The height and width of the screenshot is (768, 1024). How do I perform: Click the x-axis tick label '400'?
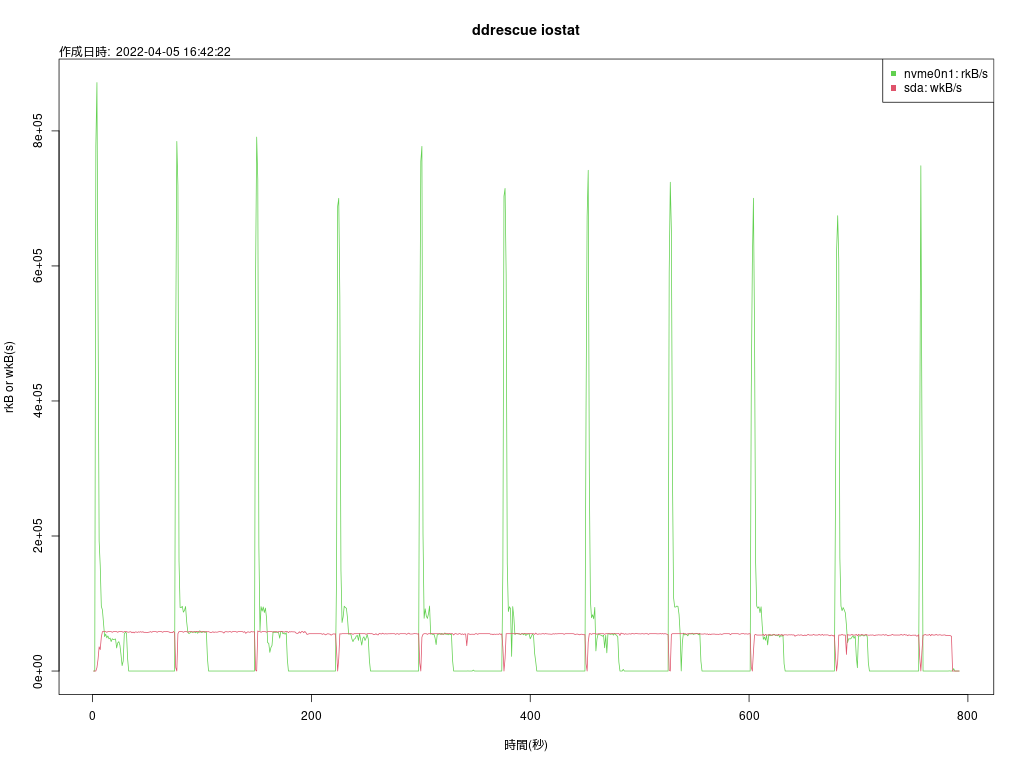pos(530,716)
